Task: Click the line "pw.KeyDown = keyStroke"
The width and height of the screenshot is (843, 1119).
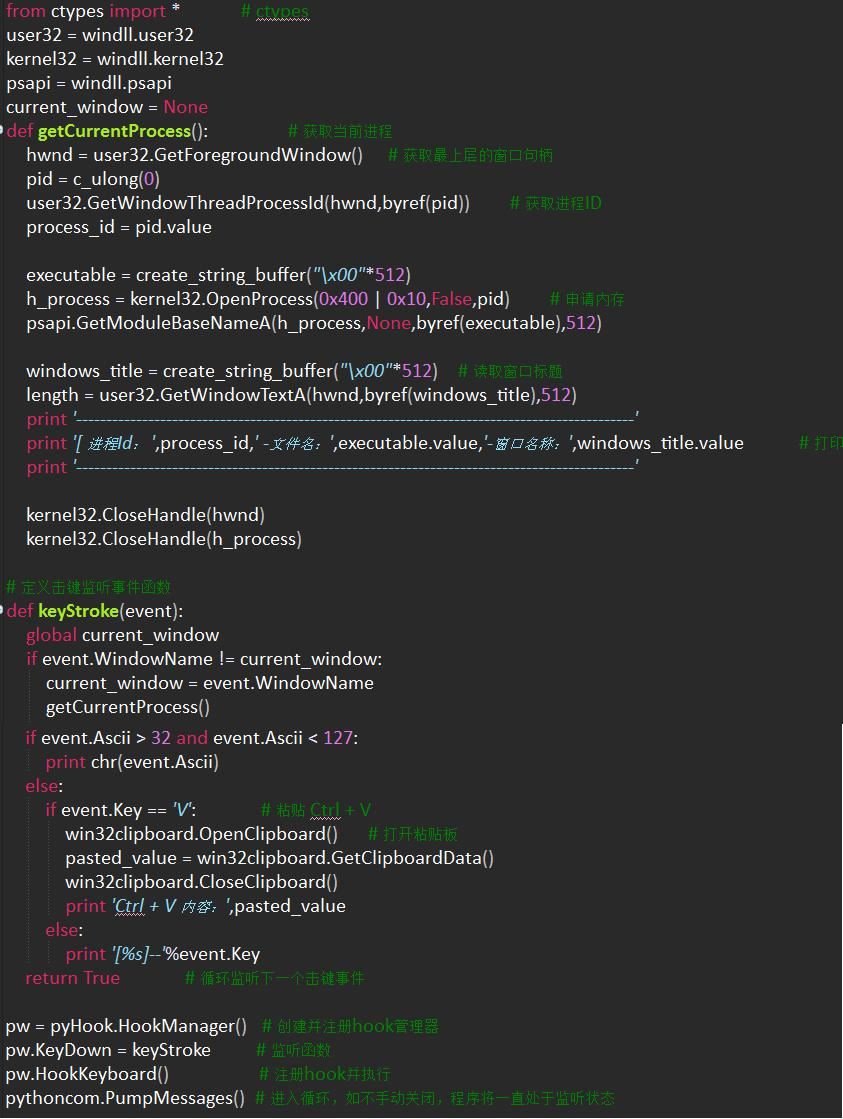Action: coord(108,1050)
